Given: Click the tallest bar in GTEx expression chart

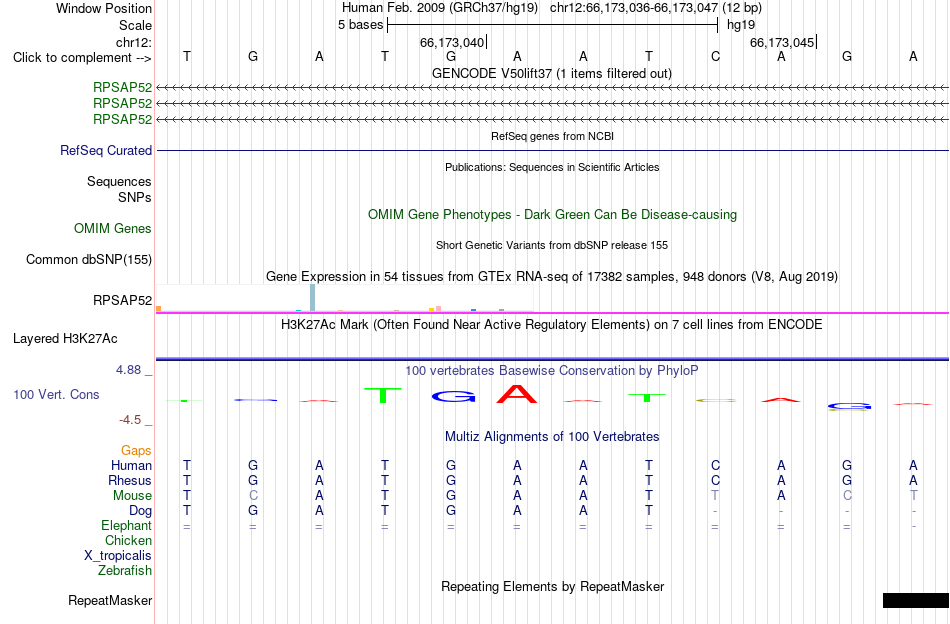Looking at the screenshot, I should pos(312,297).
